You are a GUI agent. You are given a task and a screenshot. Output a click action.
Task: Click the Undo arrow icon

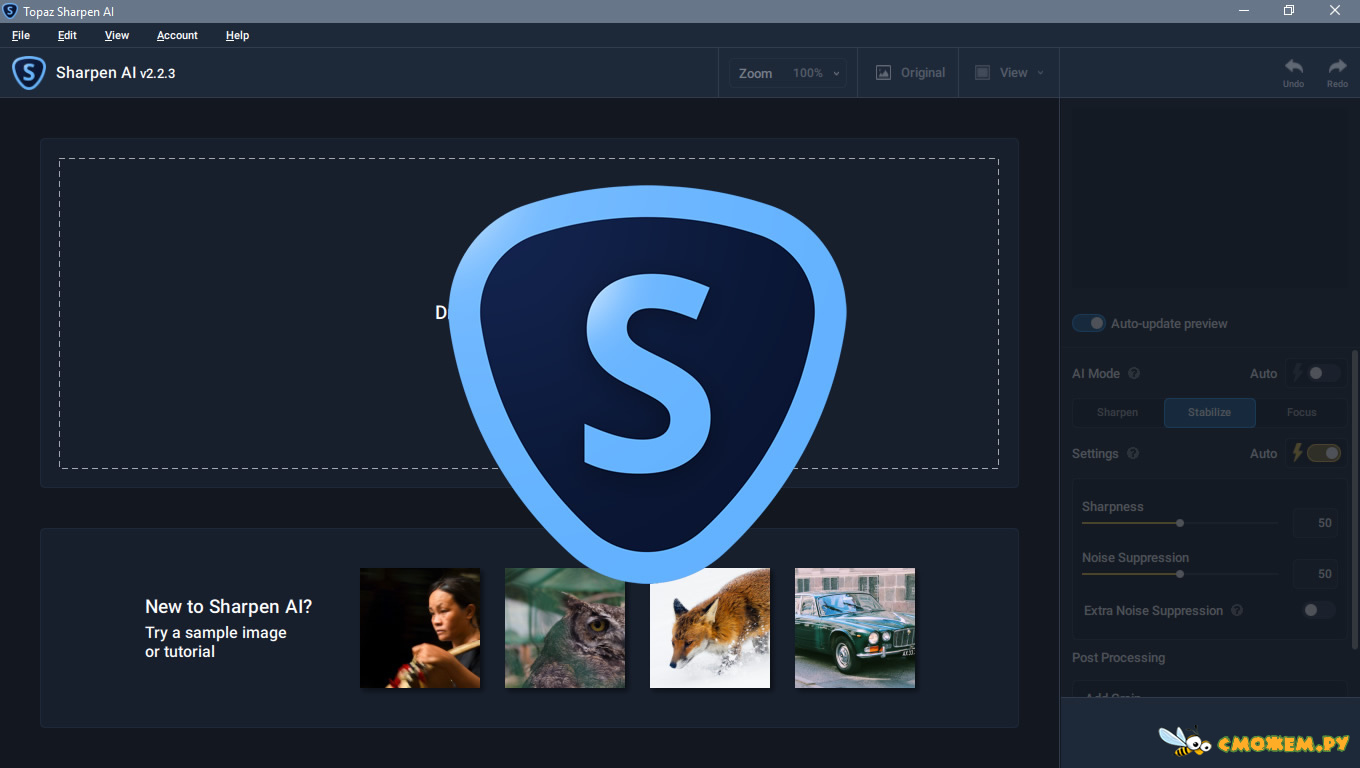pyautogui.click(x=1294, y=66)
